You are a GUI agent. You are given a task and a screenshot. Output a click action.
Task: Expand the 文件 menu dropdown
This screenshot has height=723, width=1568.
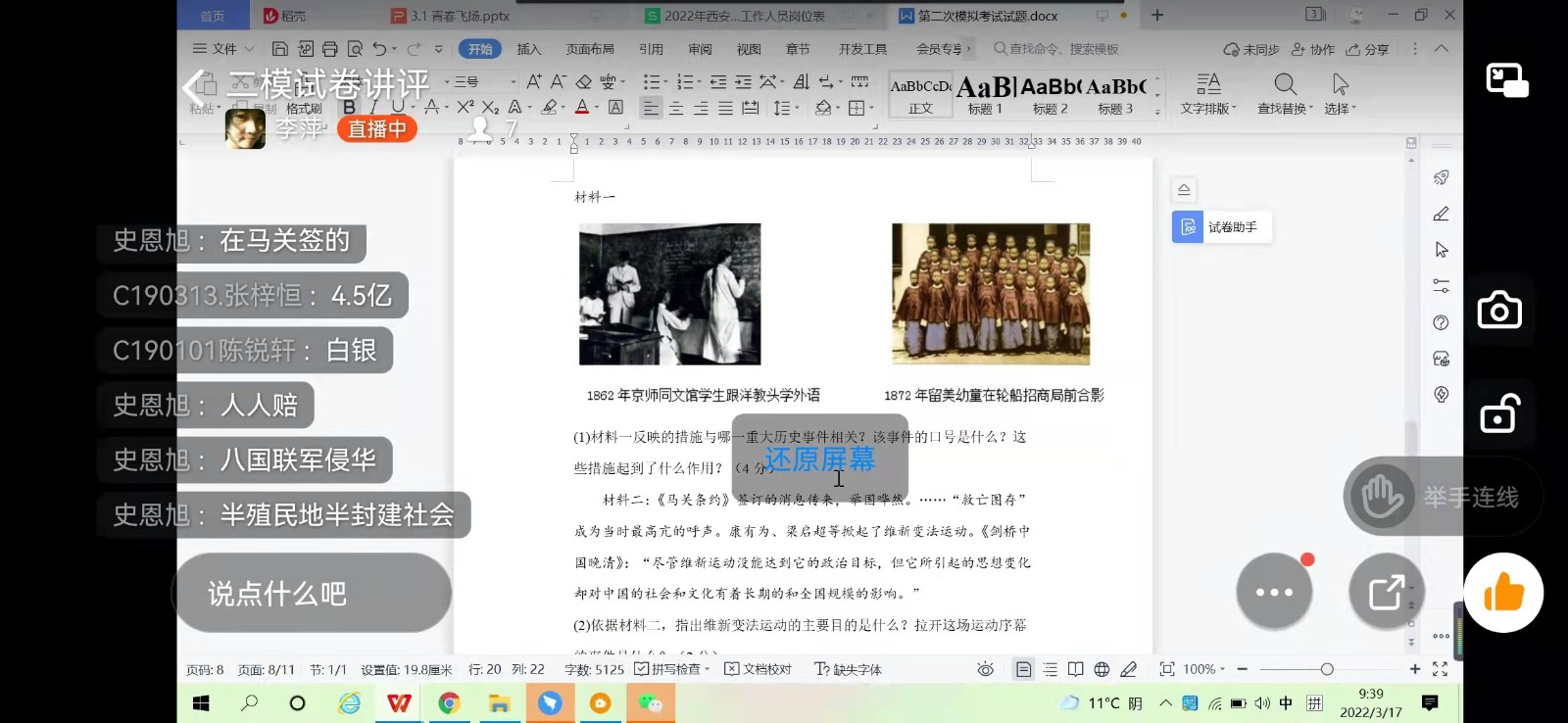223,49
